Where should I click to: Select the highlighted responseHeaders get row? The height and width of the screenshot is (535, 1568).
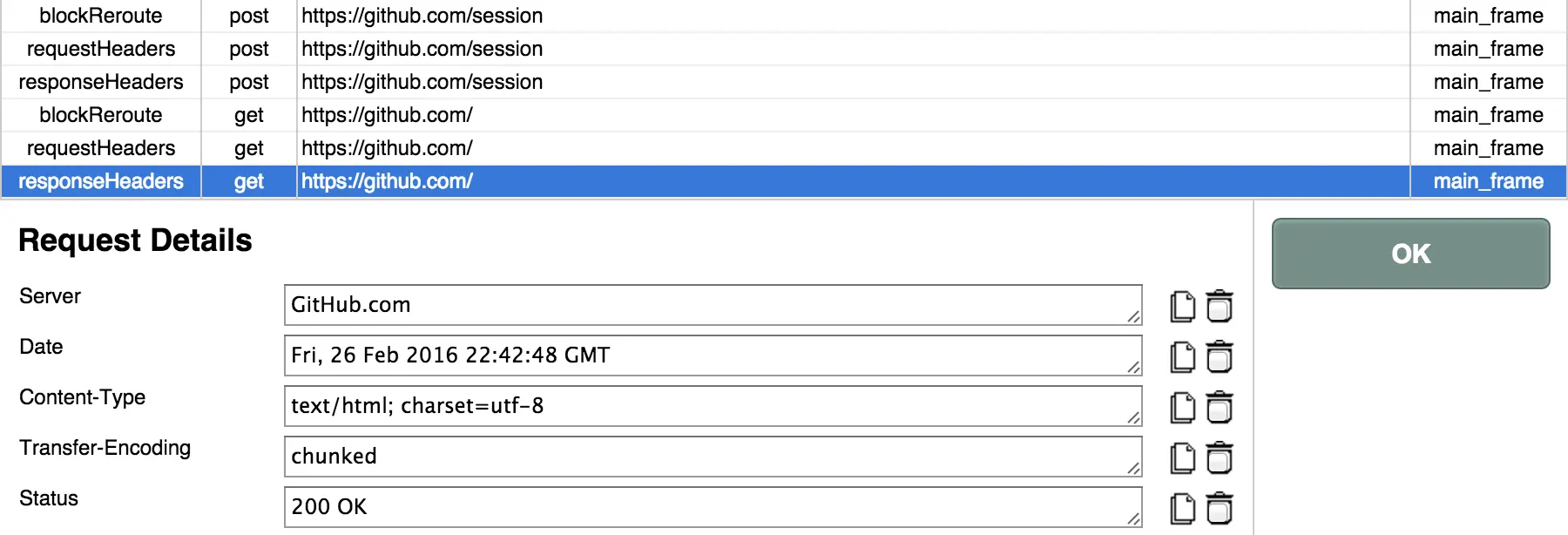click(784, 181)
